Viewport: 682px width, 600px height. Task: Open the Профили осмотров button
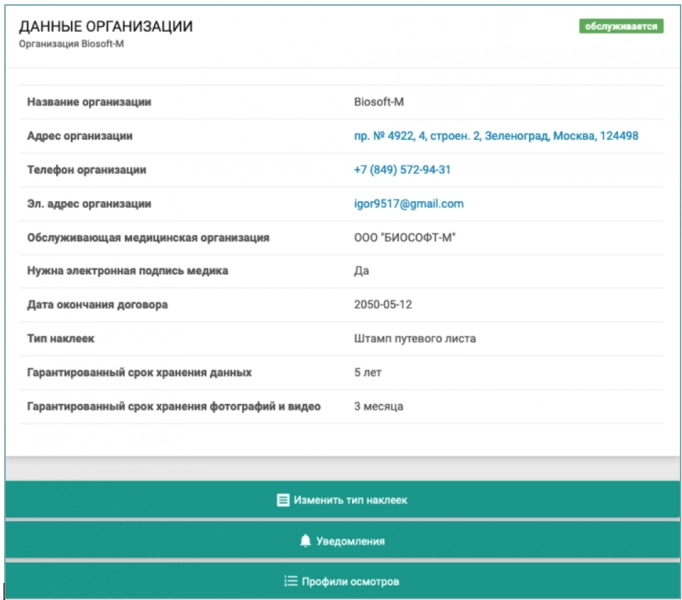point(342,580)
